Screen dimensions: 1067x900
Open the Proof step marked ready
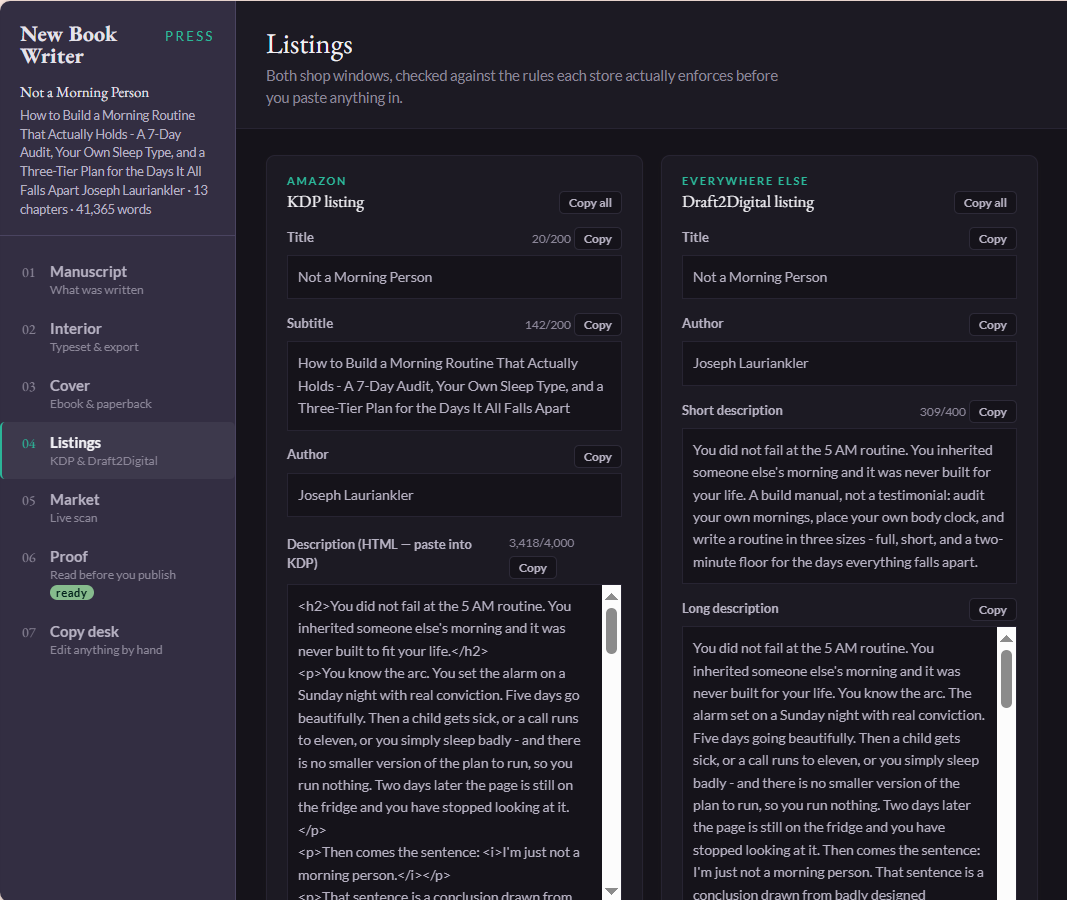[118, 574]
